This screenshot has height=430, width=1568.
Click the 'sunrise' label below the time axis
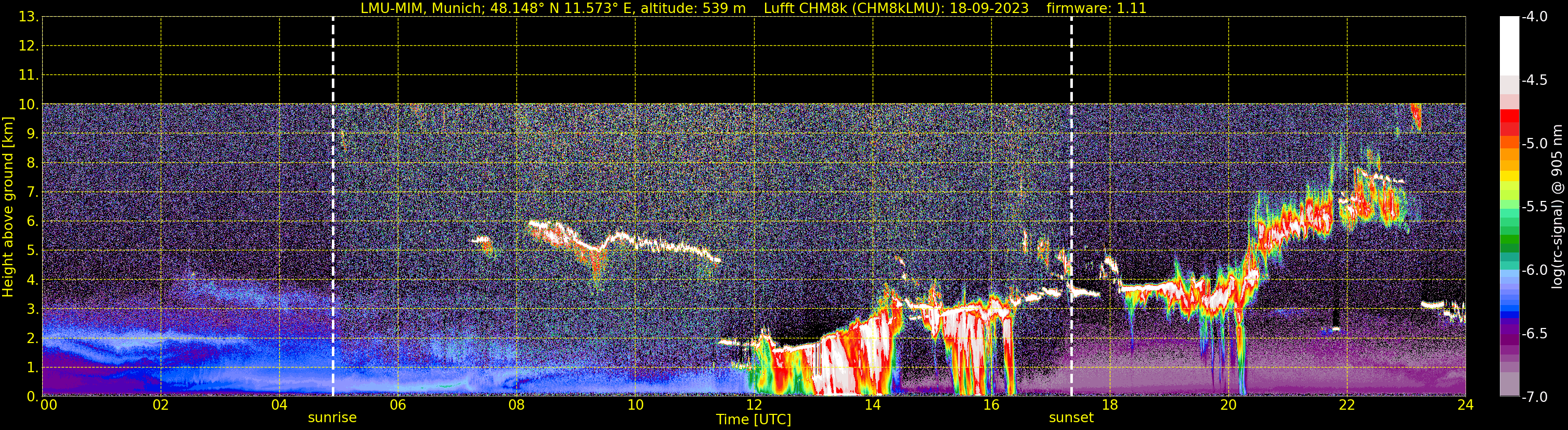(332, 418)
